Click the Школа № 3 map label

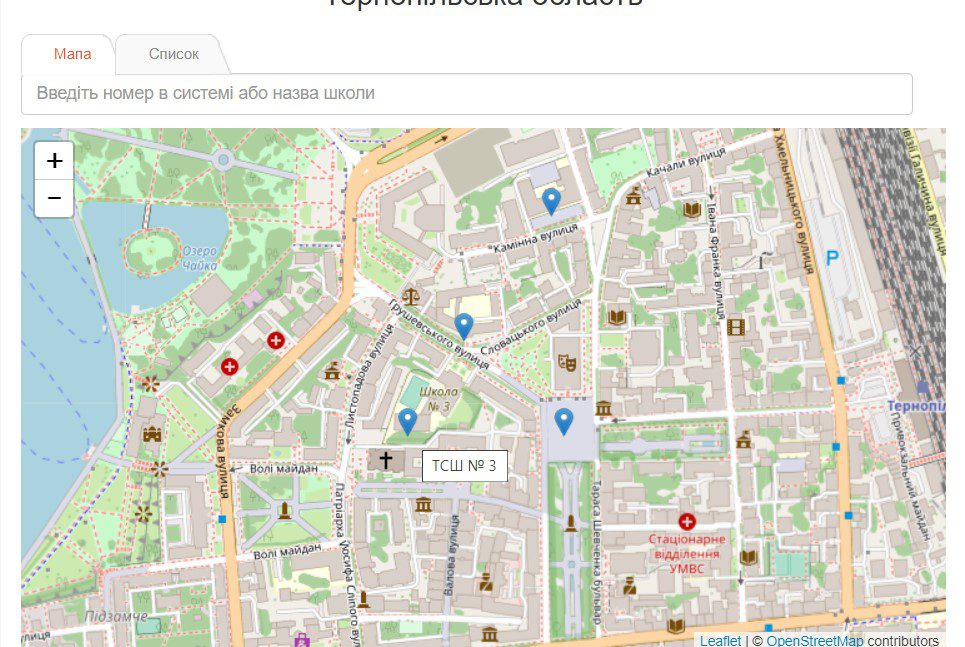(x=438, y=399)
